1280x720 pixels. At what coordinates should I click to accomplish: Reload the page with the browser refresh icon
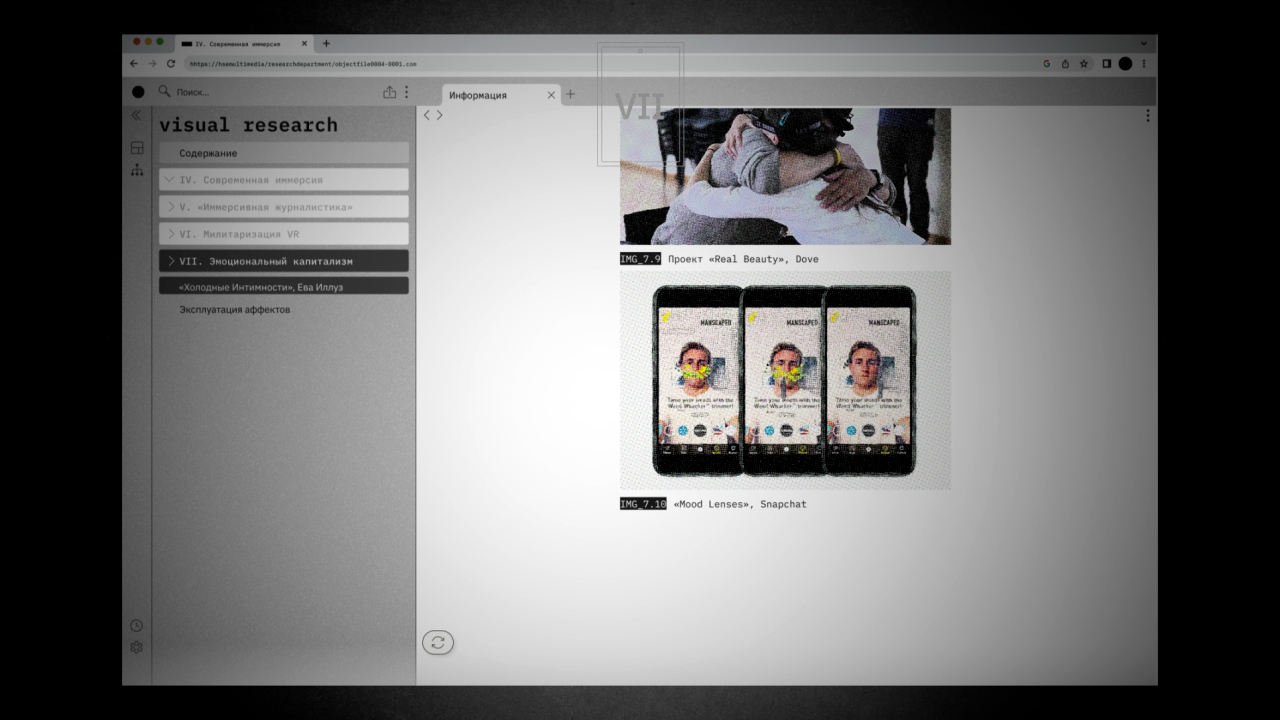171,63
